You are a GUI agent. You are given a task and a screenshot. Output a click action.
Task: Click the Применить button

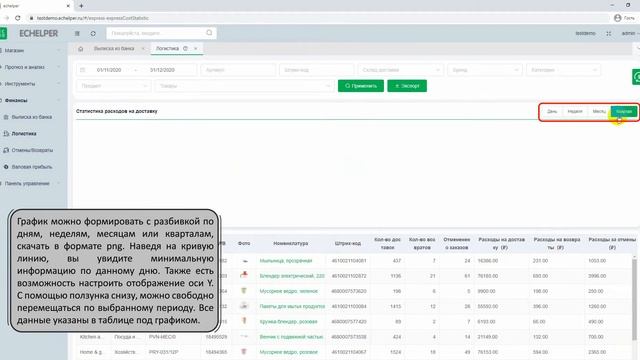[x=361, y=86]
